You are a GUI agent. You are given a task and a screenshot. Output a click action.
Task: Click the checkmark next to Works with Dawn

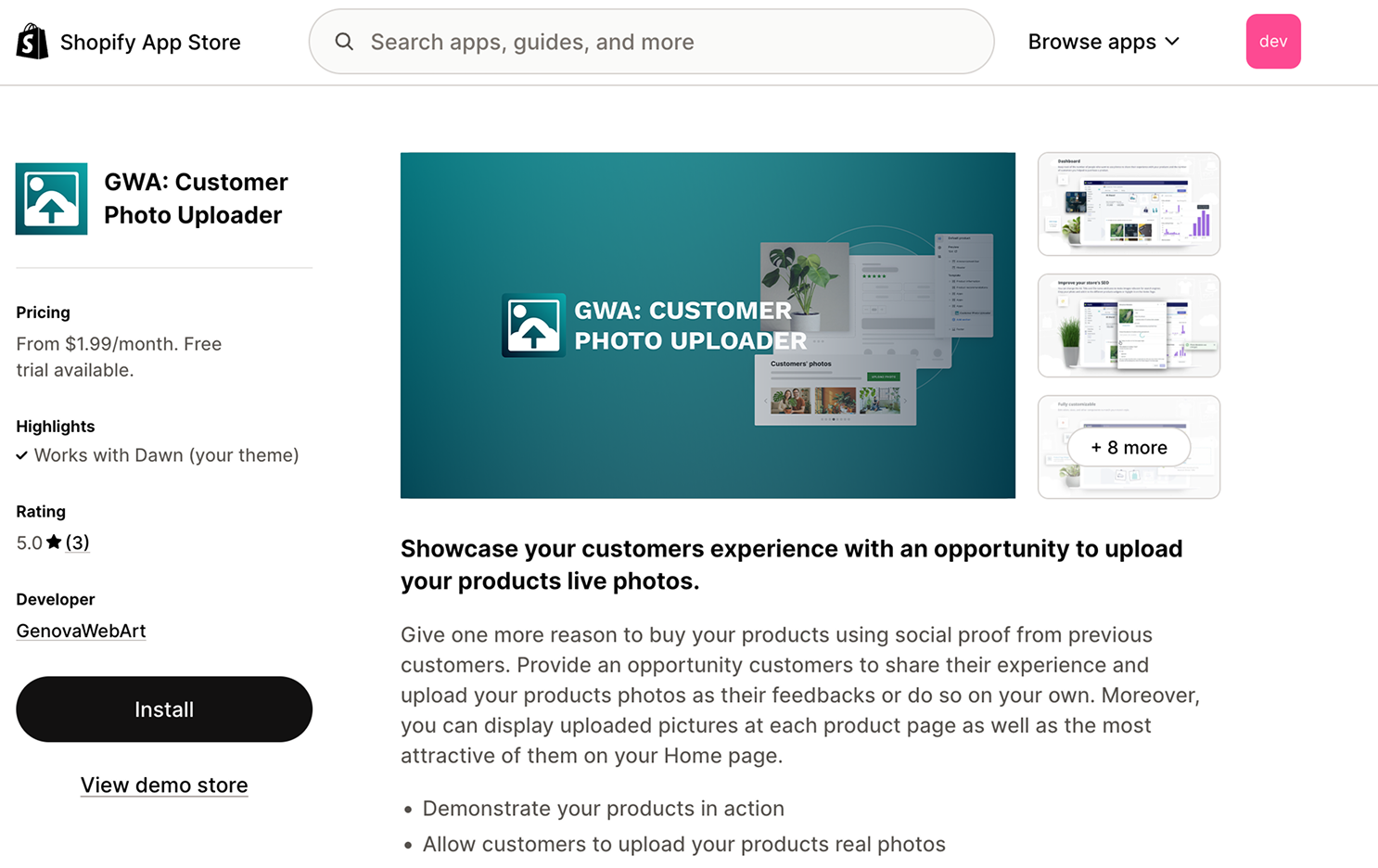[x=21, y=455]
